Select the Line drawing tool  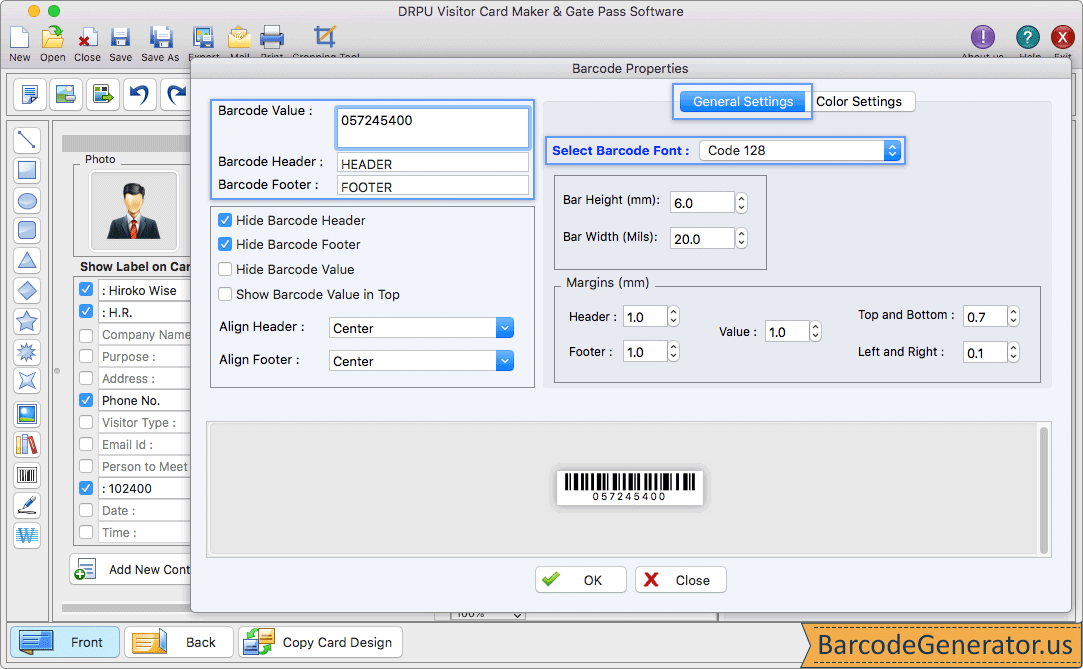click(26, 140)
